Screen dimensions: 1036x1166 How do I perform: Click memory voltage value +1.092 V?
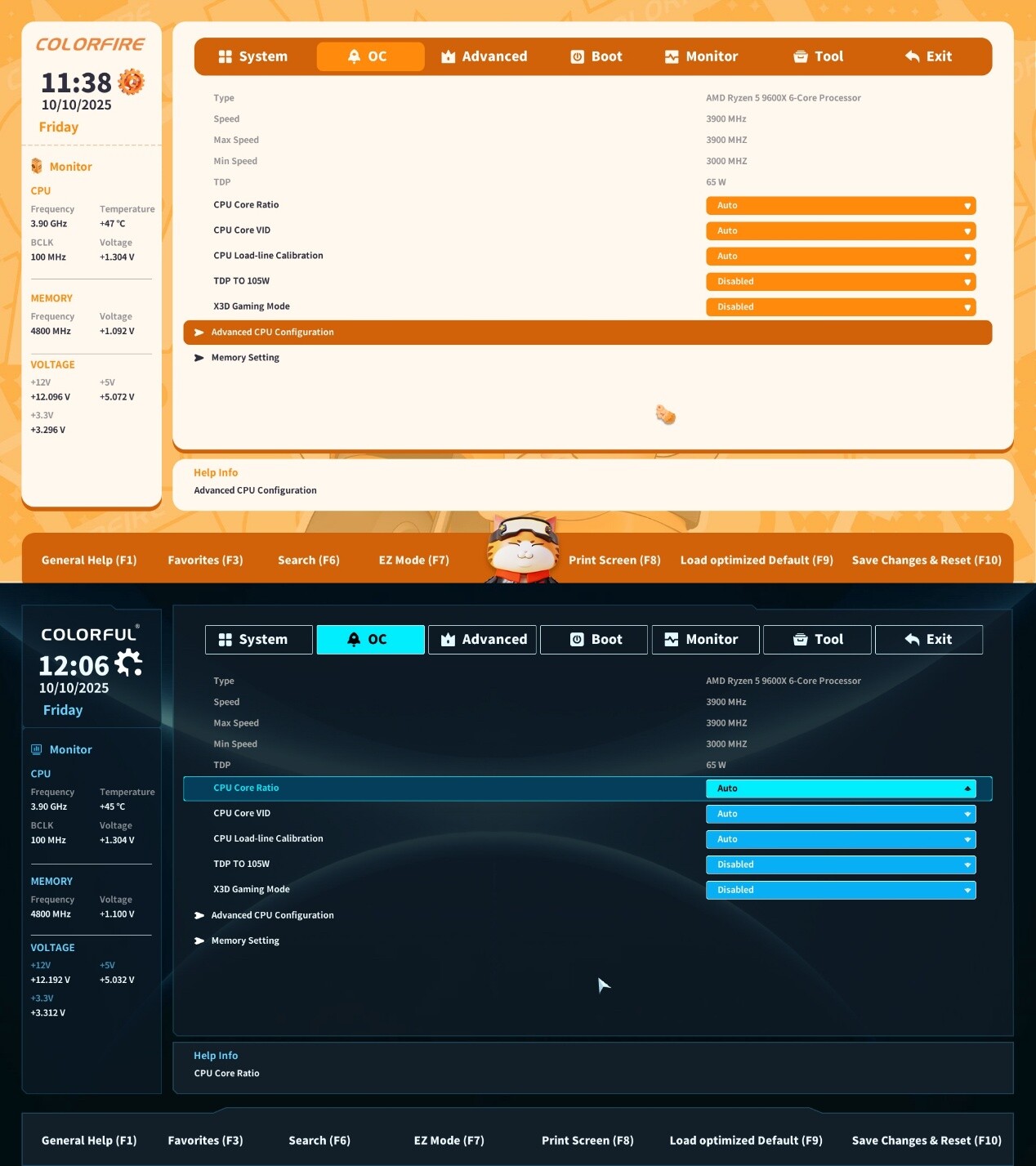click(117, 332)
